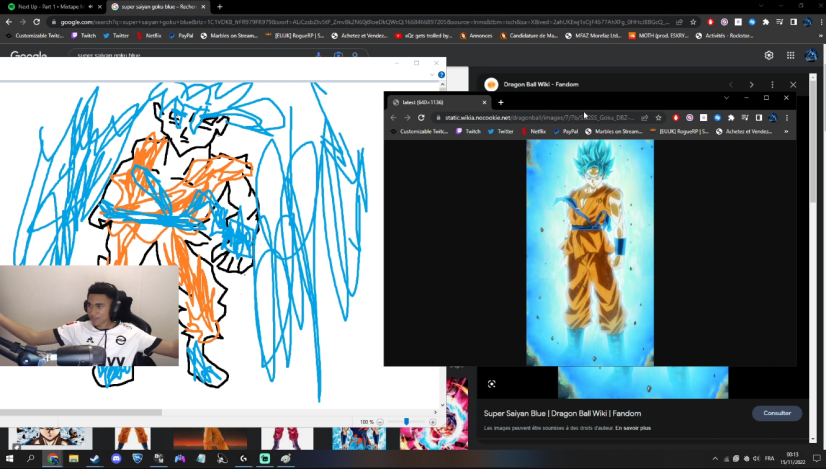Select the orange-suit Goku thumbnail in the results strip
Viewport: 826px width, 469px height.
[x=133, y=438]
